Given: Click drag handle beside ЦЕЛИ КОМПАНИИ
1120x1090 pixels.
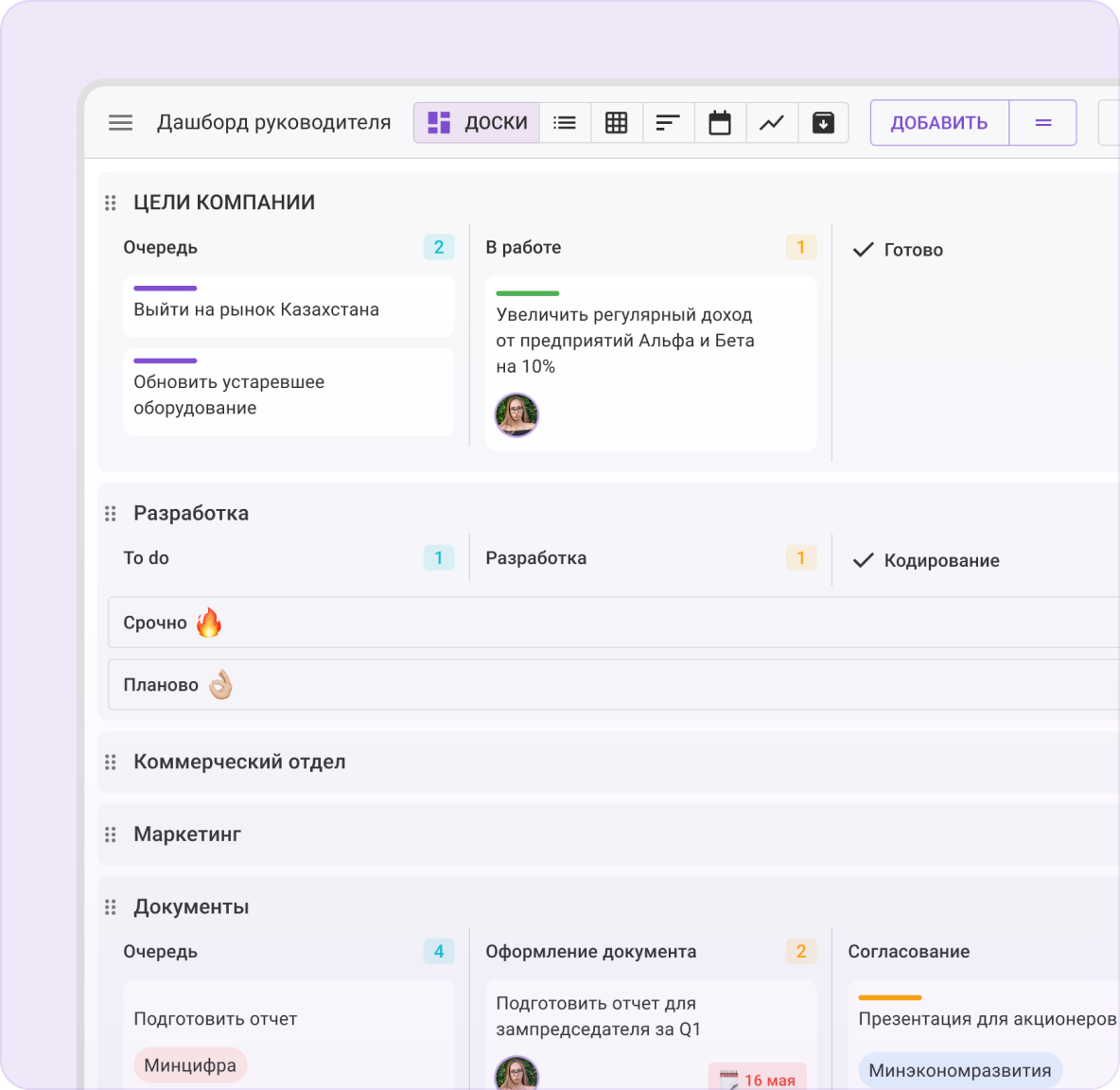Looking at the screenshot, I should coord(111,202).
